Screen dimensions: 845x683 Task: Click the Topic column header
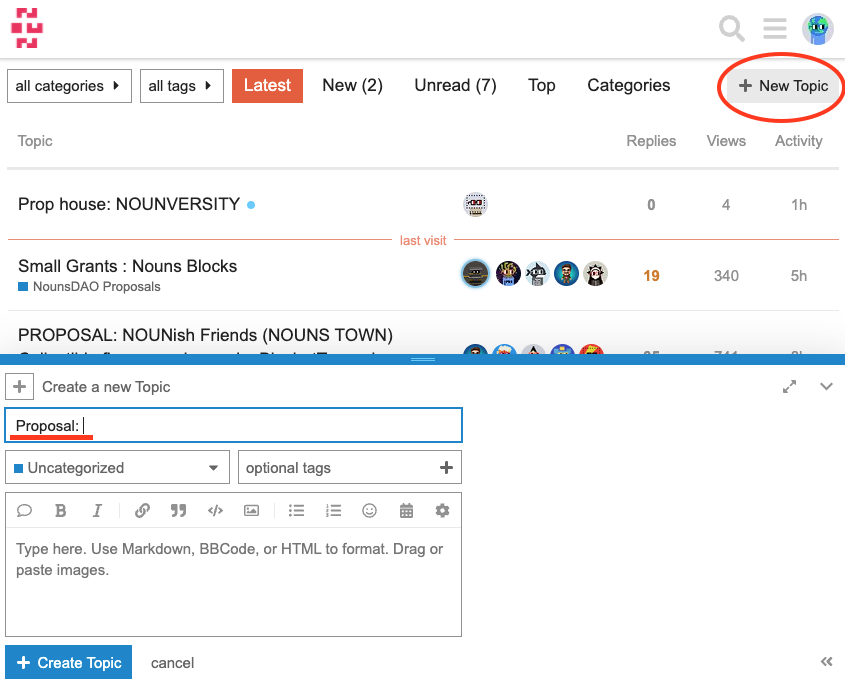[x=35, y=141]
